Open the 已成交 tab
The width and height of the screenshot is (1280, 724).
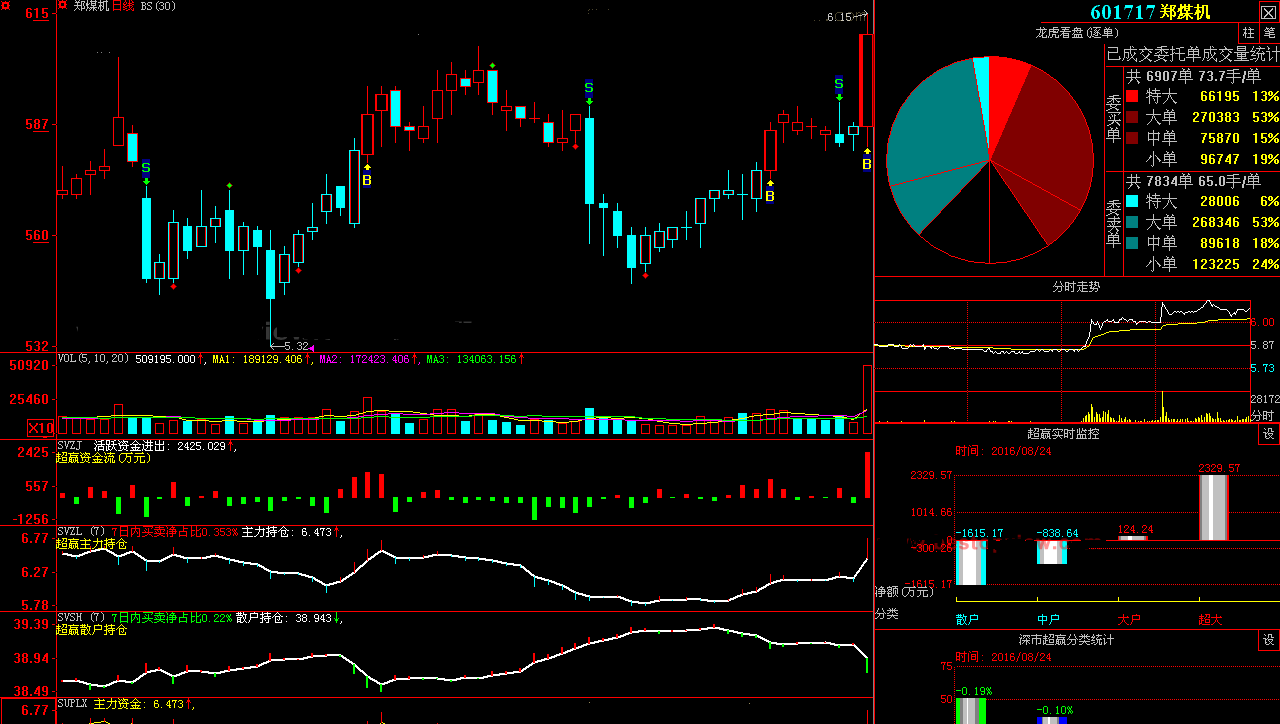[1128, 54]
